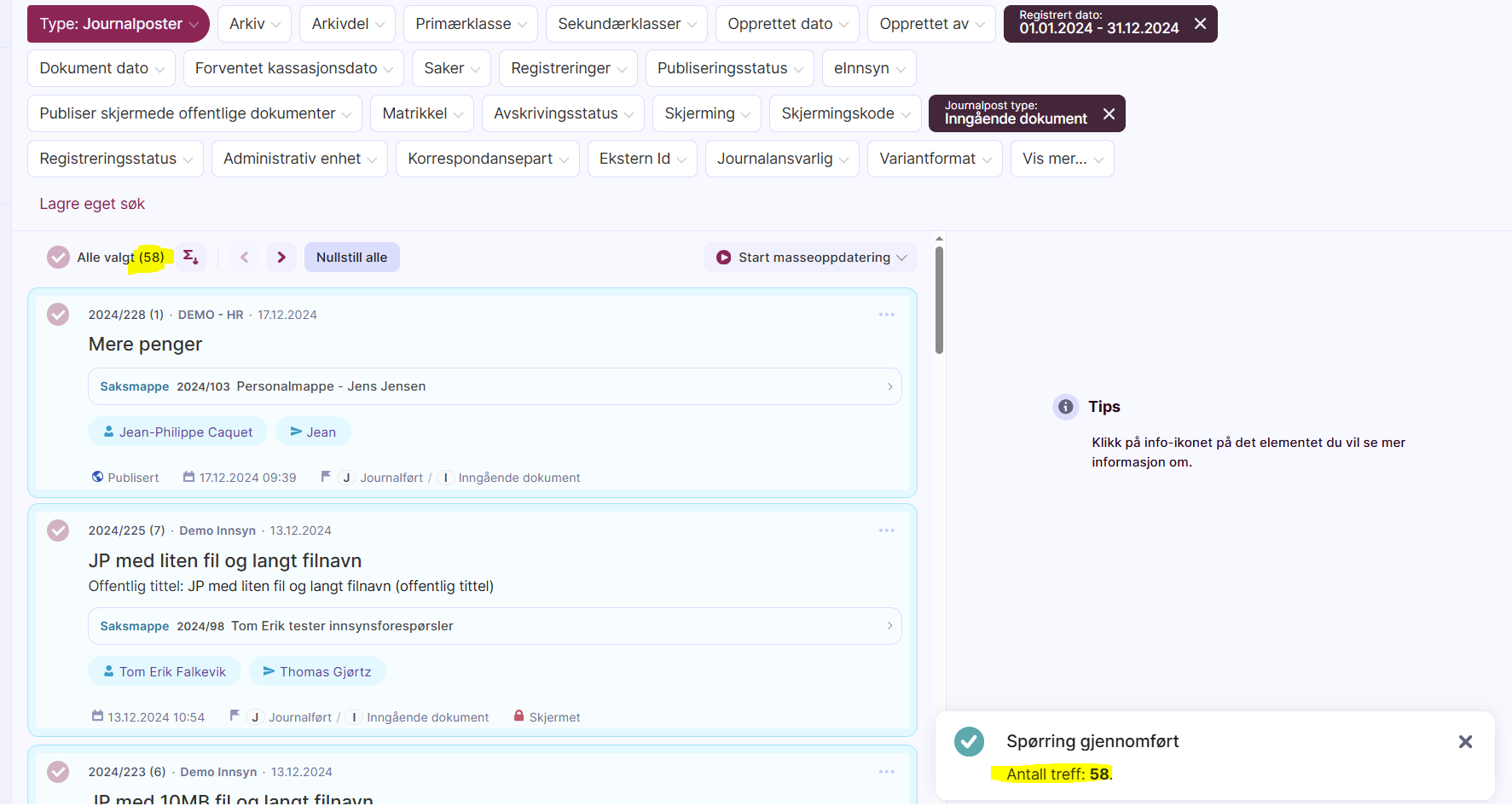Open the Primærklasse filter dropdown
1512x806 pixels.
(471, 24)
